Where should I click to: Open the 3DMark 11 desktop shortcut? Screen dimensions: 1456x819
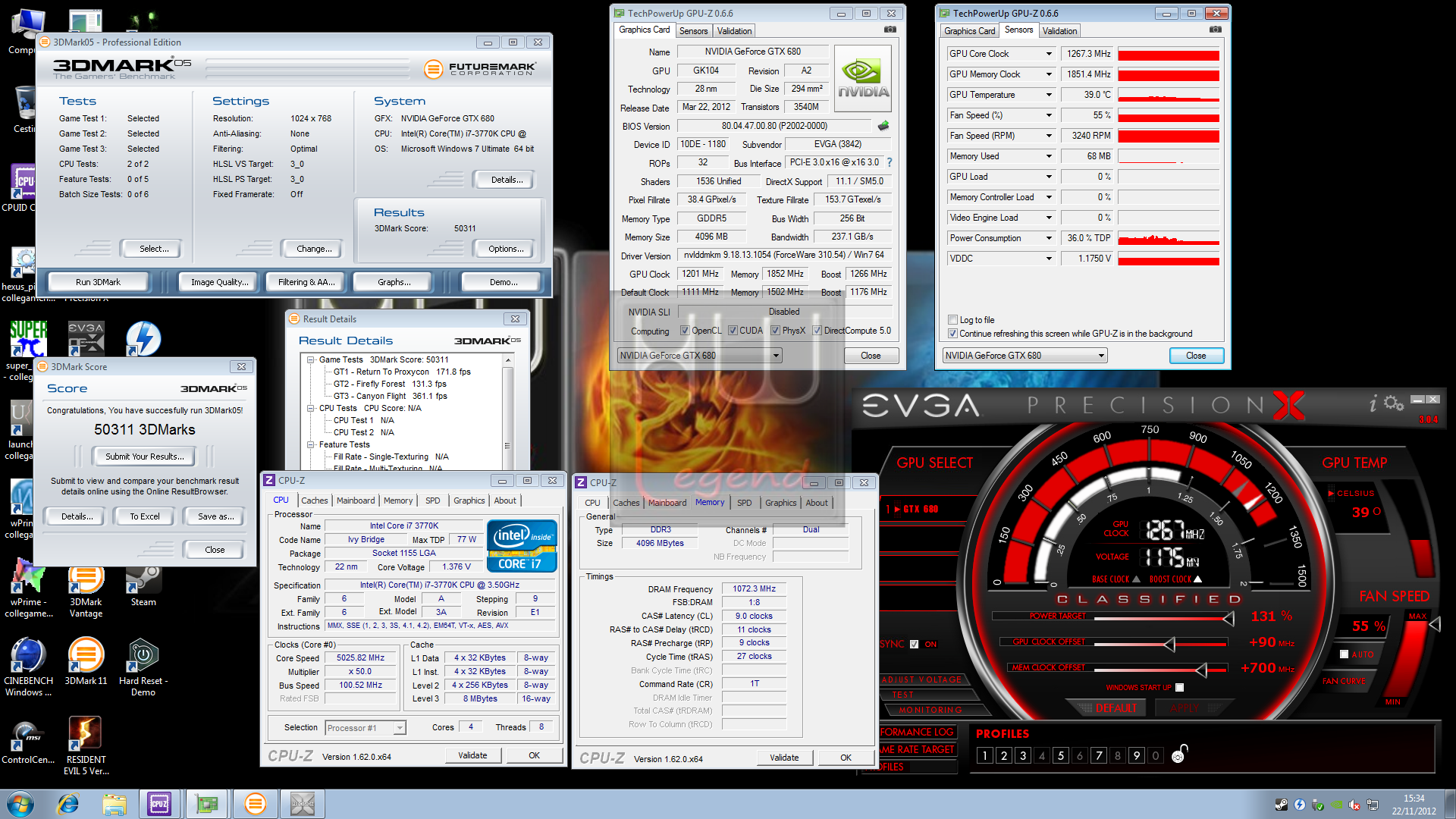coord(86,661)
